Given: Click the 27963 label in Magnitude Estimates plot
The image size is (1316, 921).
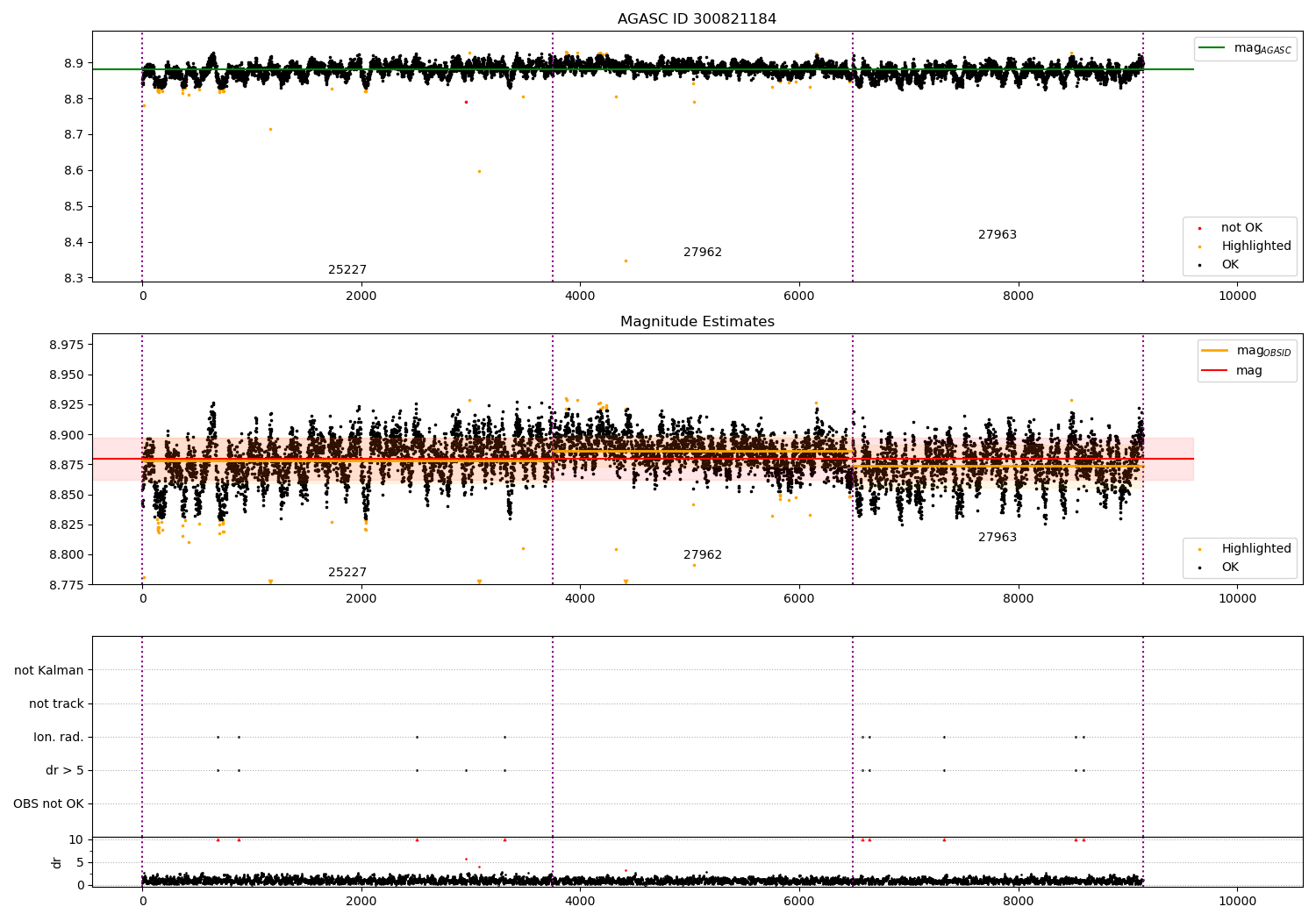Looking at the screenshot, I should [998, 537].
